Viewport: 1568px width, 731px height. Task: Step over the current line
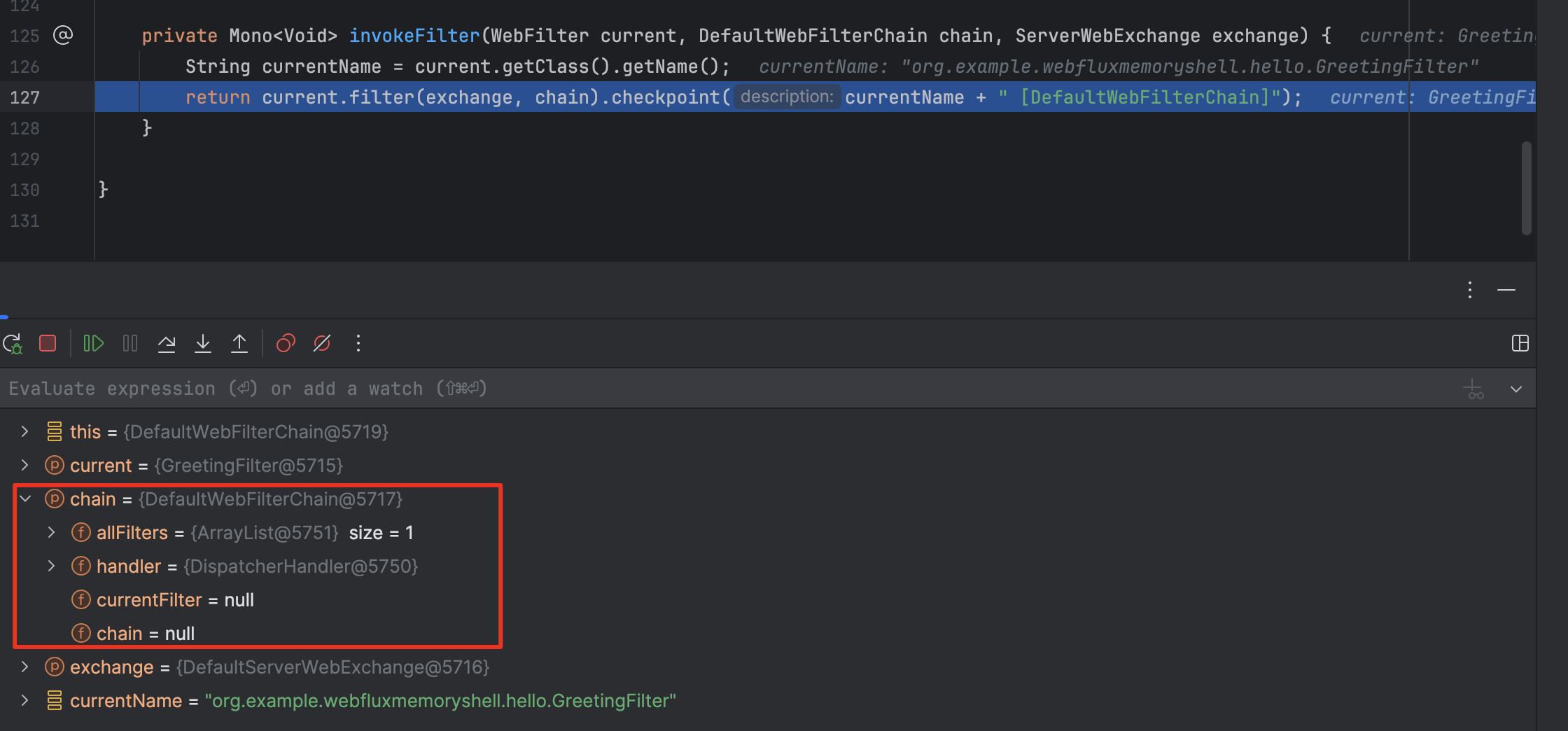167,343
